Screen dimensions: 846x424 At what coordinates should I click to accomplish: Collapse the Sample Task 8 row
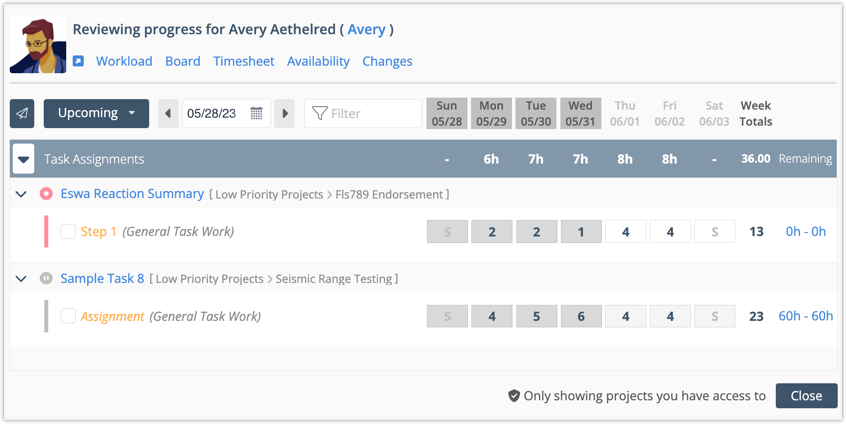(x=21, y=279)
